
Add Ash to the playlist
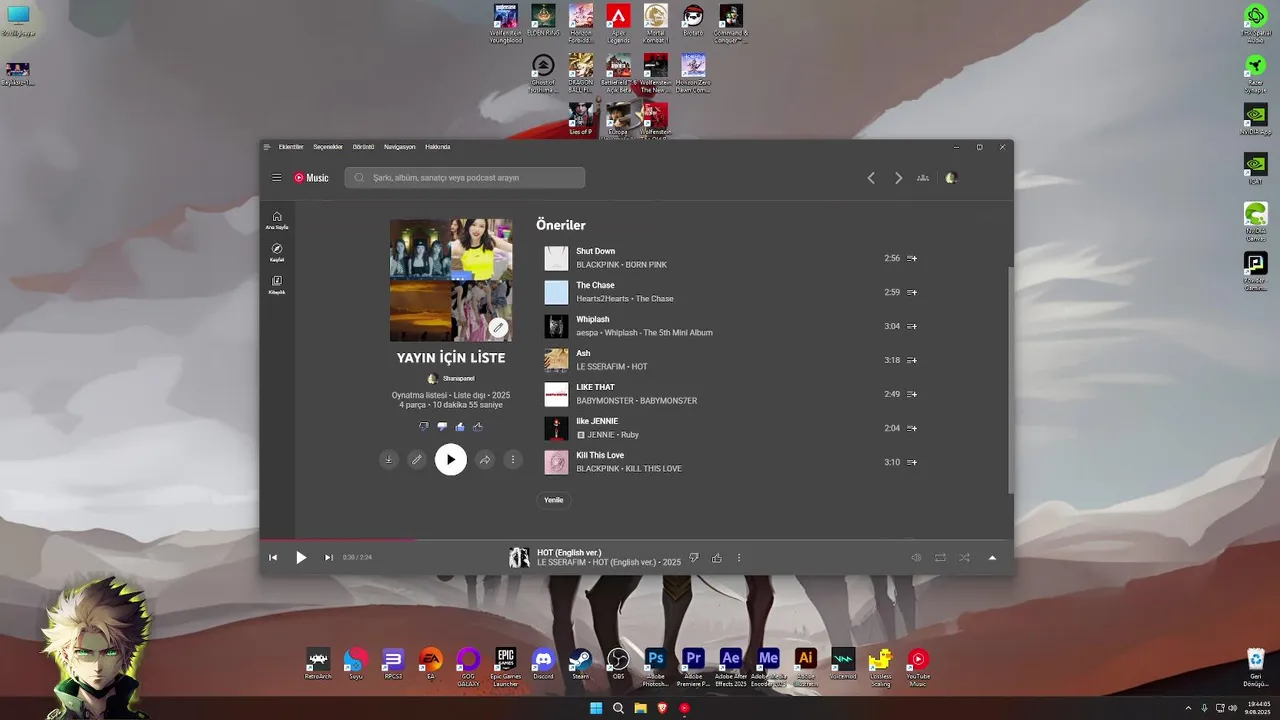[912, 360]
